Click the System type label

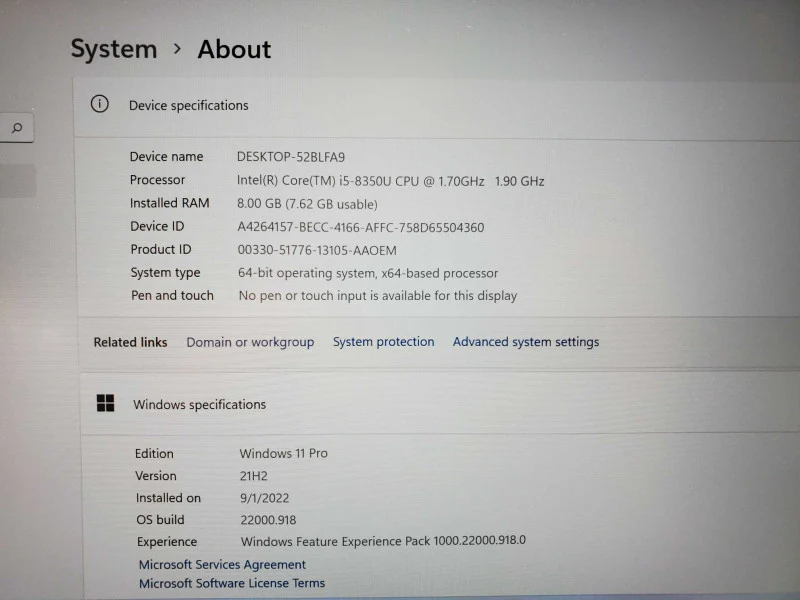click(x=165, y=273)
